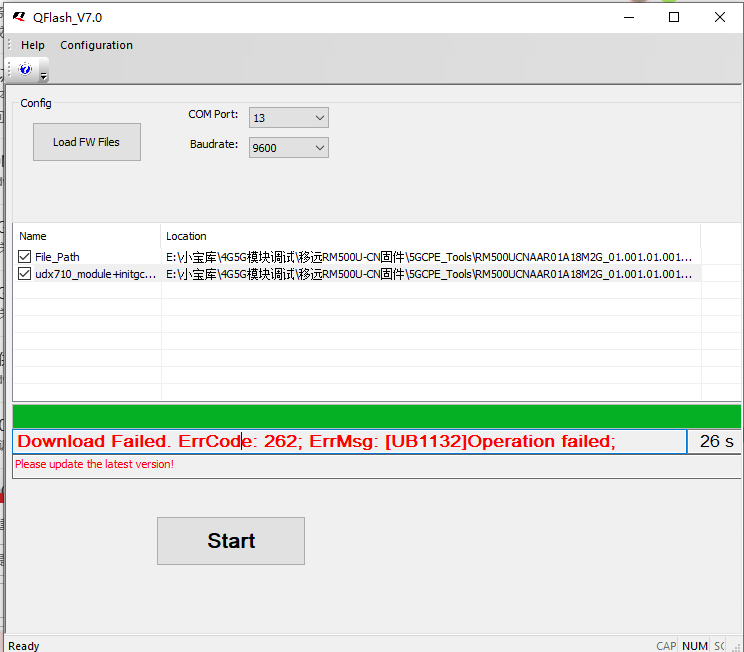Select the File_Path row location text
744x652 pixels.
click(428, 257)
